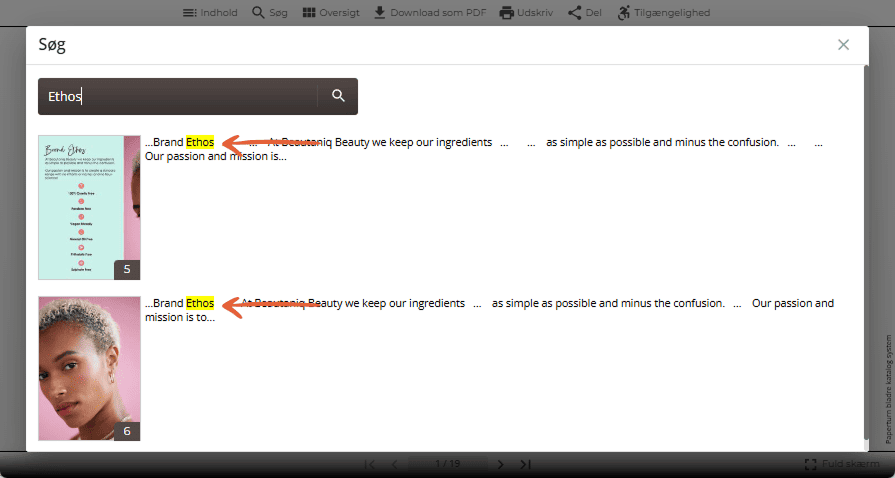This screenshot has width=895, height=478.
Task: Open the Indhold contents menu
Action: 210,13
